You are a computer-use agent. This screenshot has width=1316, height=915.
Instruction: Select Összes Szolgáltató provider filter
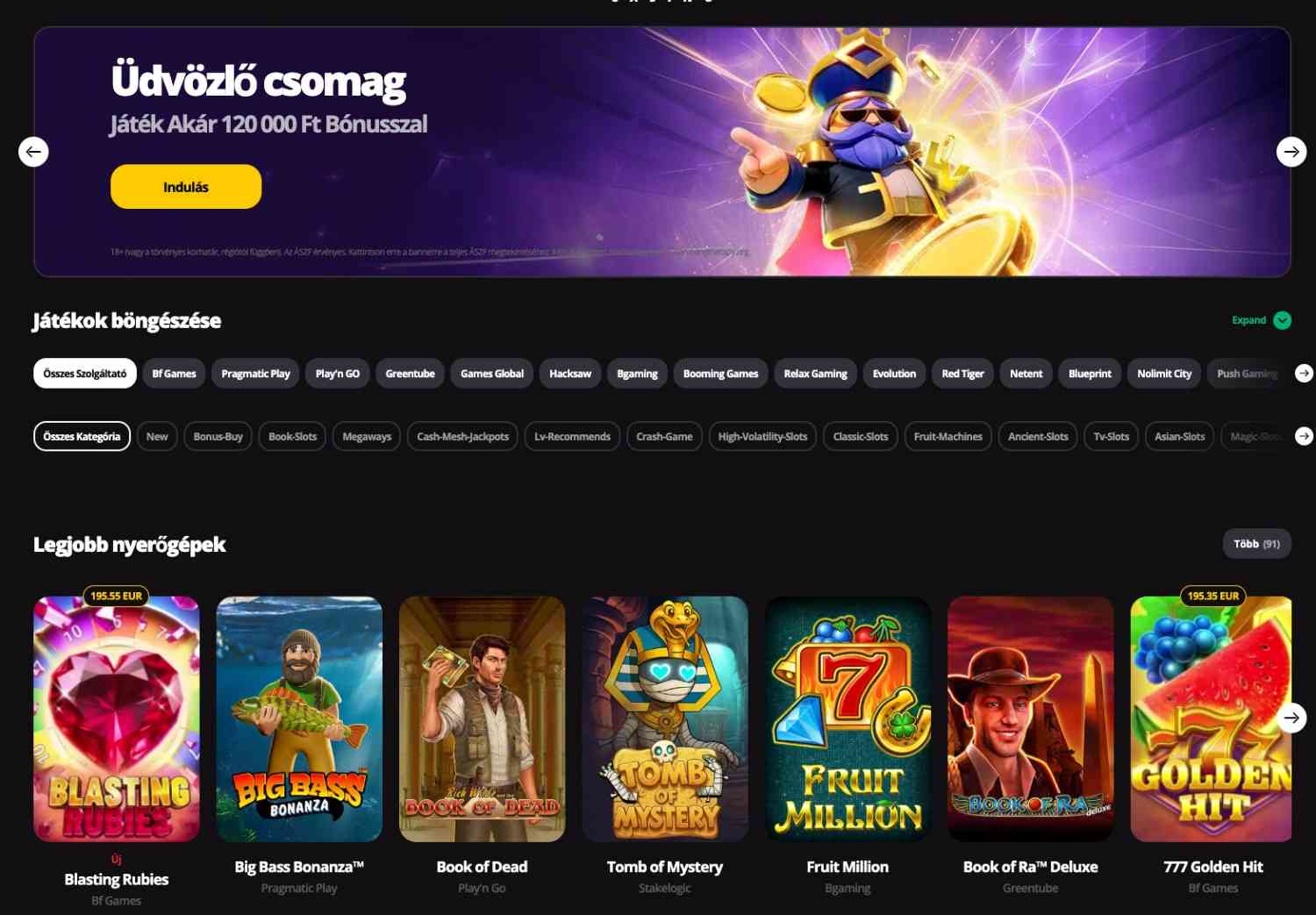click(x=85, y=374)
